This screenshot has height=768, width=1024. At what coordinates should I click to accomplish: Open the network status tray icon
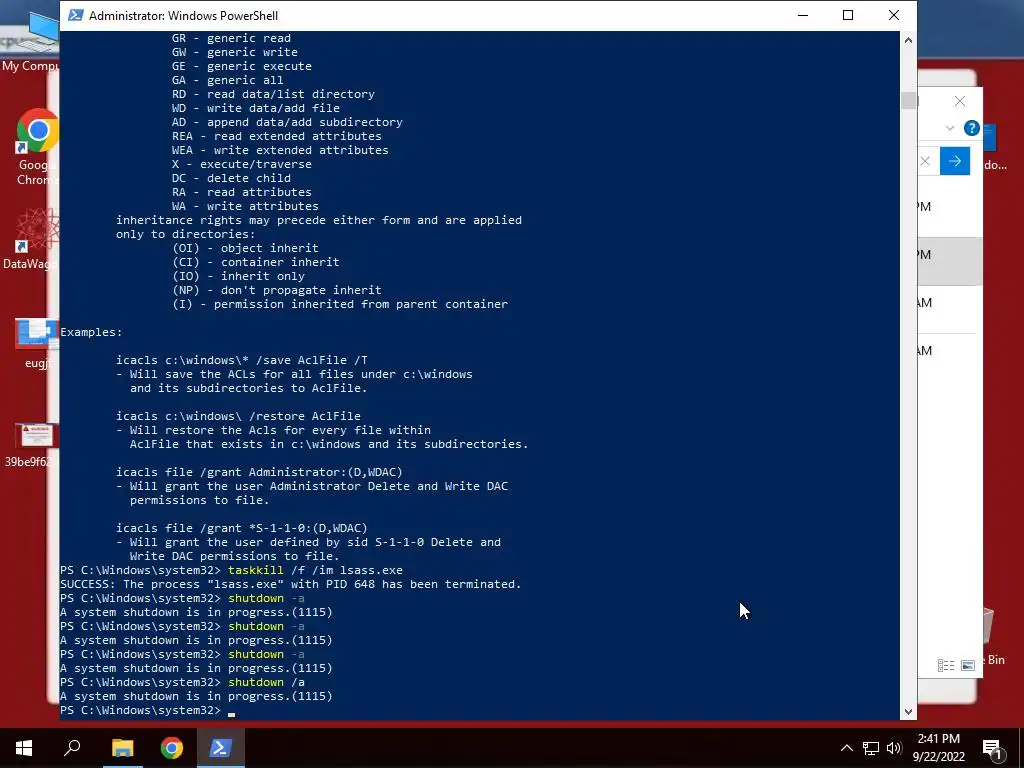tap(870, 748)
